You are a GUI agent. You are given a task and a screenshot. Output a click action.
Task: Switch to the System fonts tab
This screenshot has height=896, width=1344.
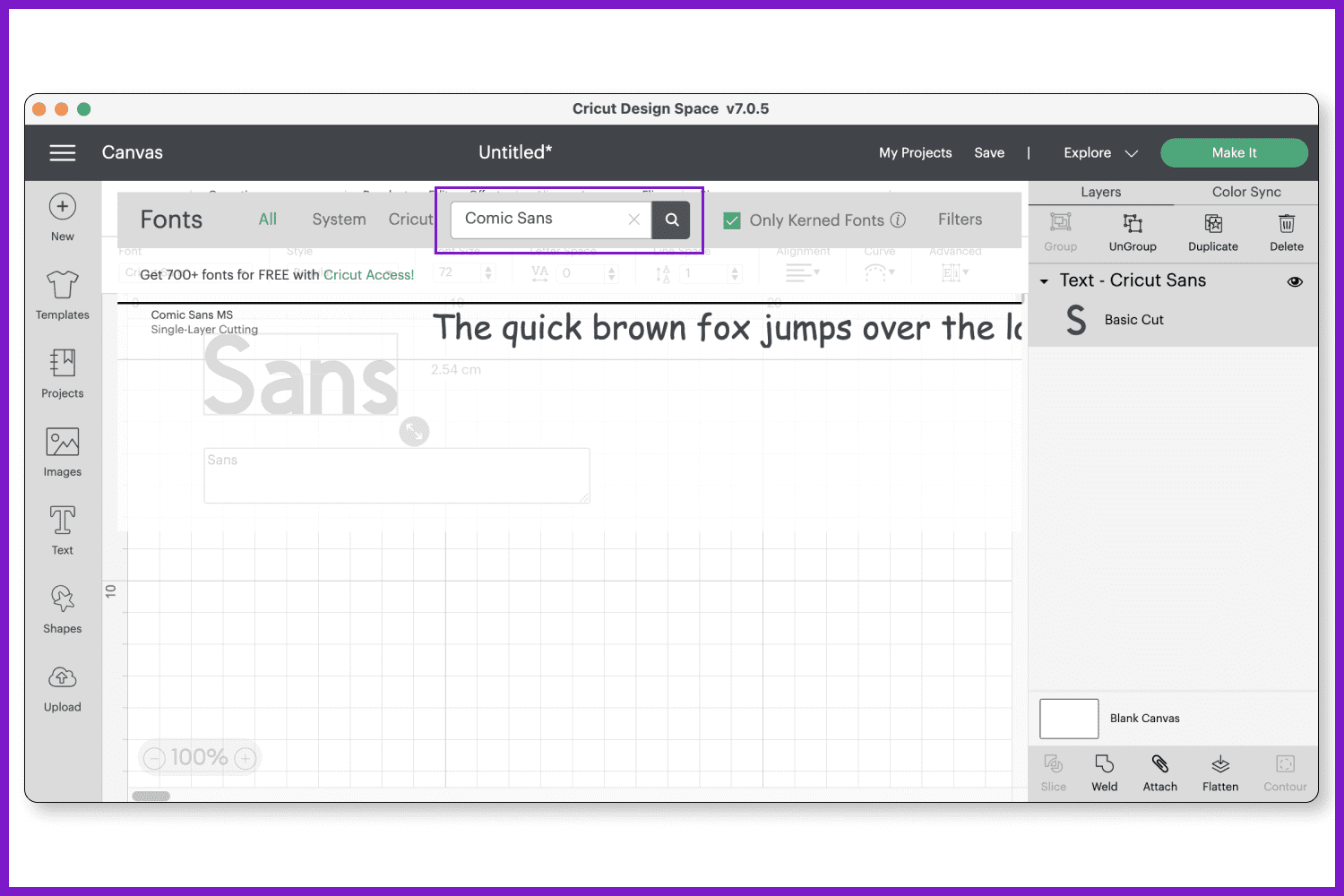pos(339,220)
